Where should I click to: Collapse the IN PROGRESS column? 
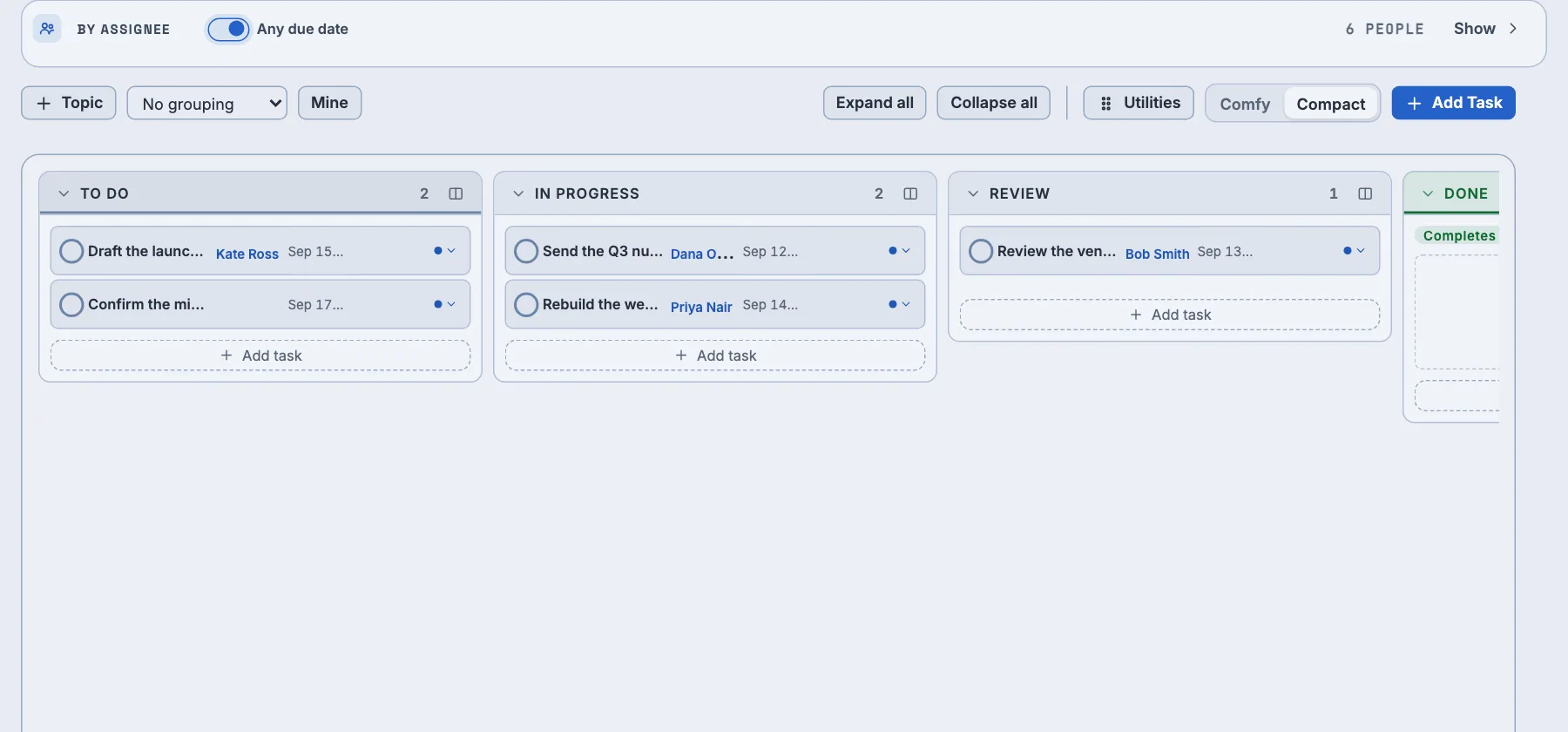(518, 193)
